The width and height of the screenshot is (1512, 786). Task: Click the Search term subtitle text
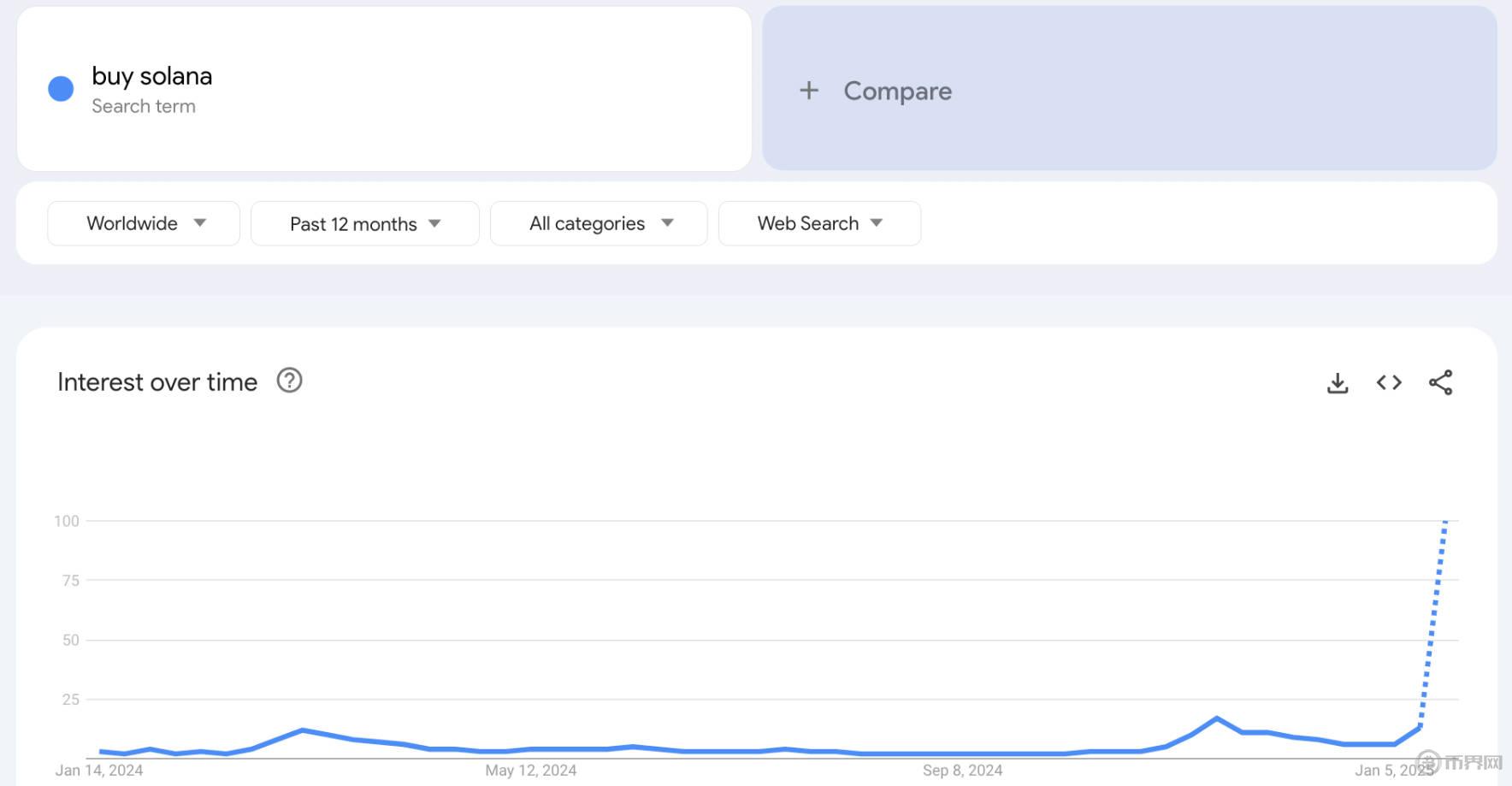[144, 106]
